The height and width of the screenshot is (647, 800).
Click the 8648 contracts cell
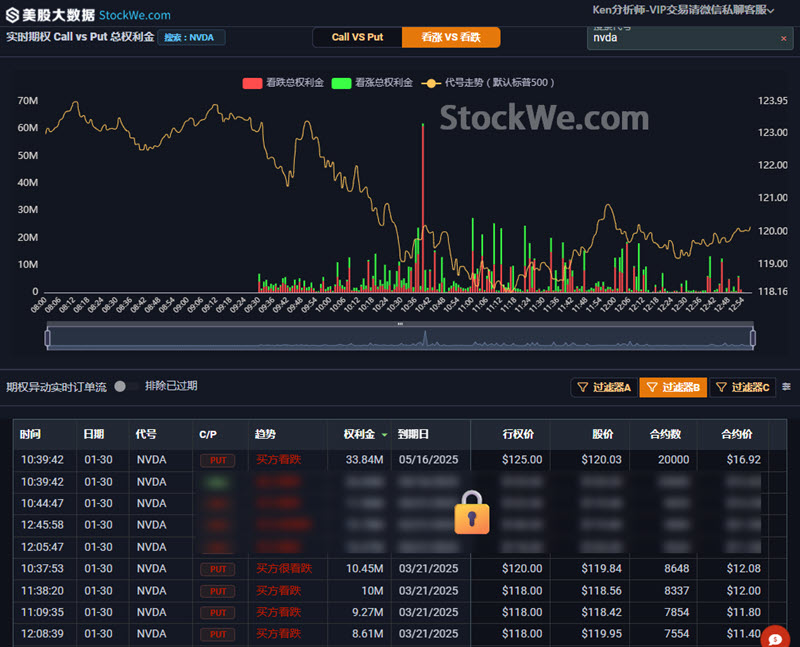click(677, 568)
